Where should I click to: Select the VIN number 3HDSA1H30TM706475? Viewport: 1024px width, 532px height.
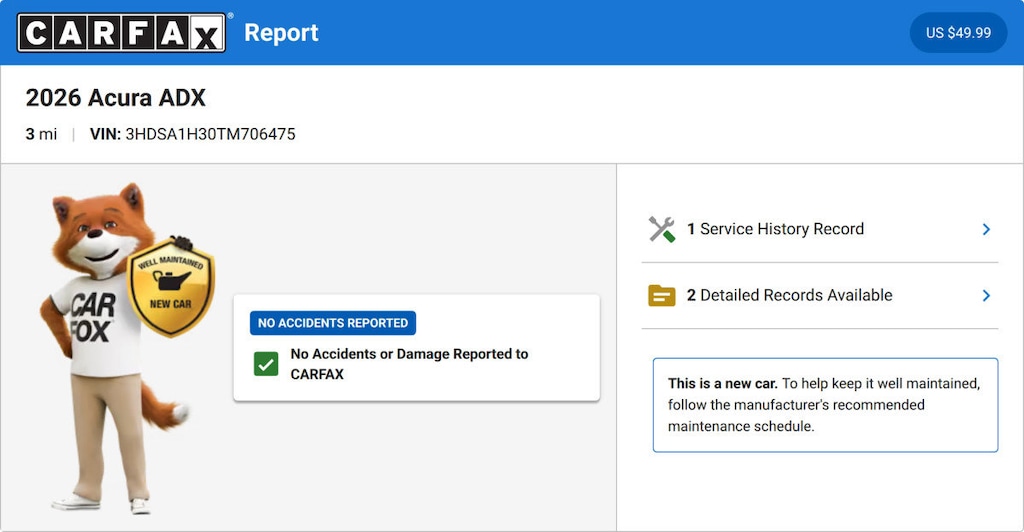[210, 134]
